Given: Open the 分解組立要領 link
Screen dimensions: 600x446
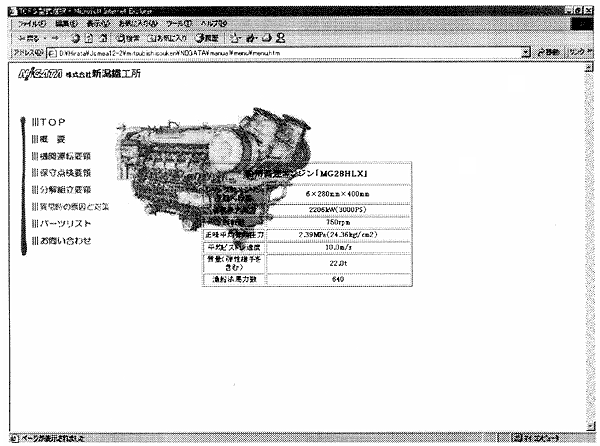Looking at the screenshot, I should click(61, 190).
